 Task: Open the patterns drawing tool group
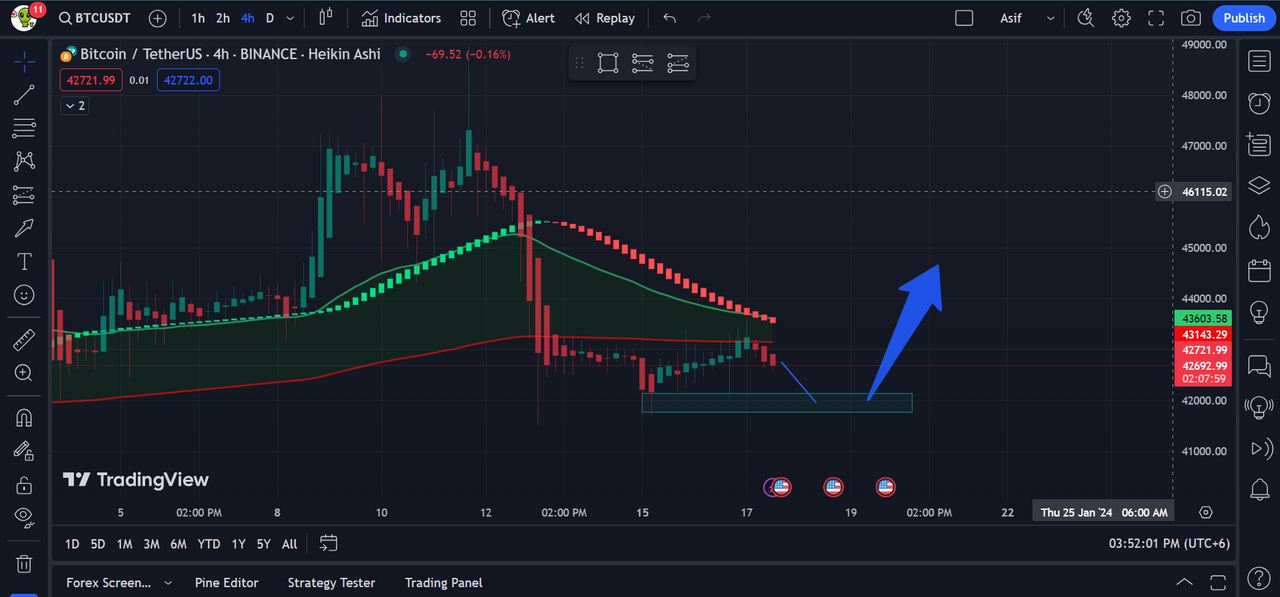point(24,161)
